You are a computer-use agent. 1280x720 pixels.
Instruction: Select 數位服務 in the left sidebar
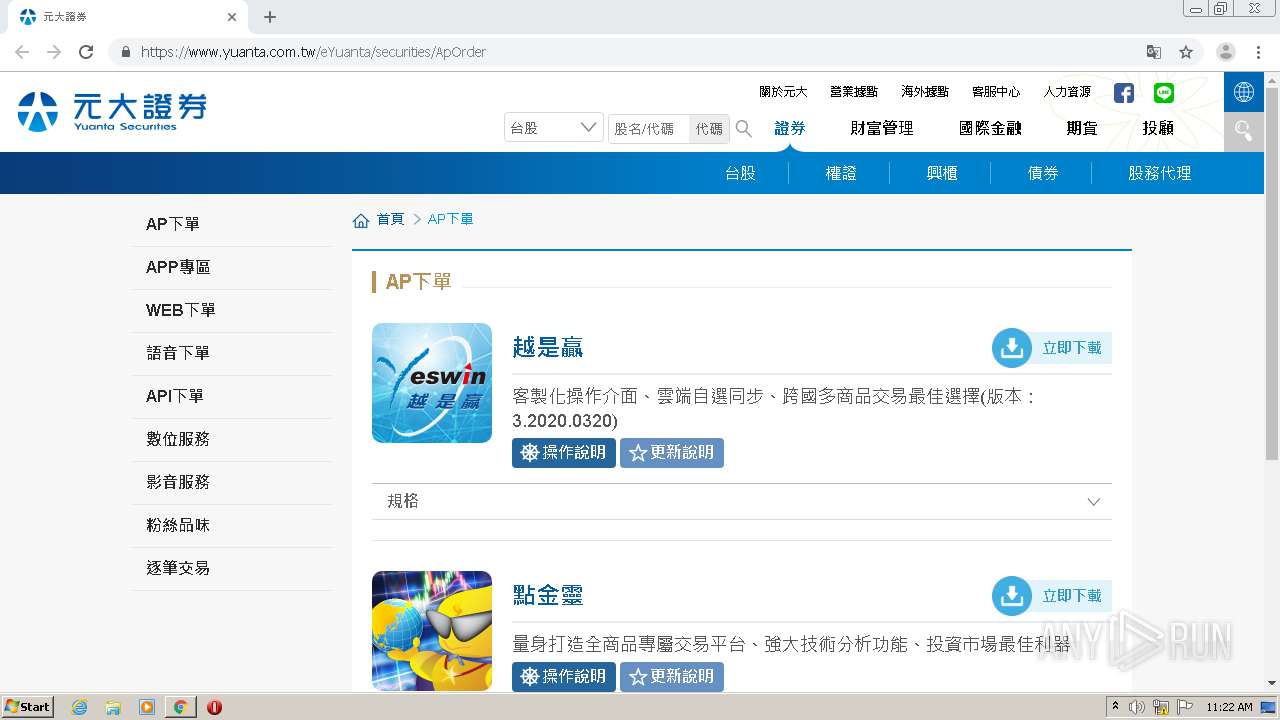pos(232,439)
